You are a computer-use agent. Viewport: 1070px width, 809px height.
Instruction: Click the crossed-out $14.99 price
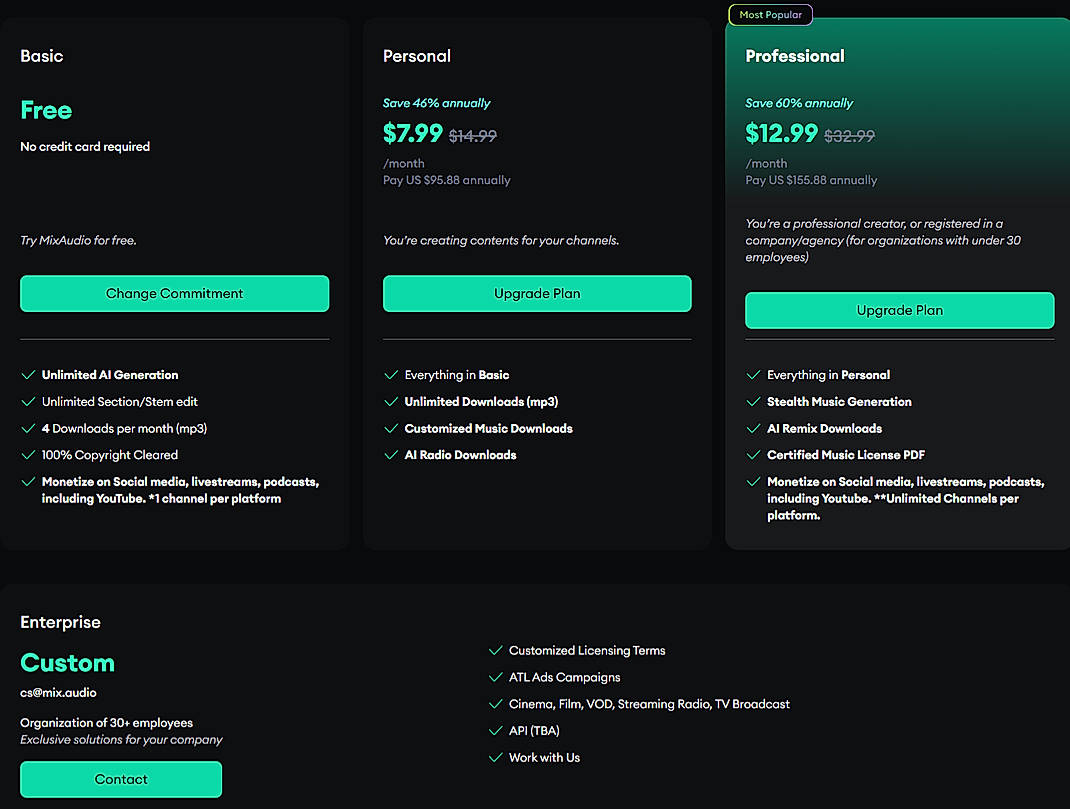tap(472, 135)
